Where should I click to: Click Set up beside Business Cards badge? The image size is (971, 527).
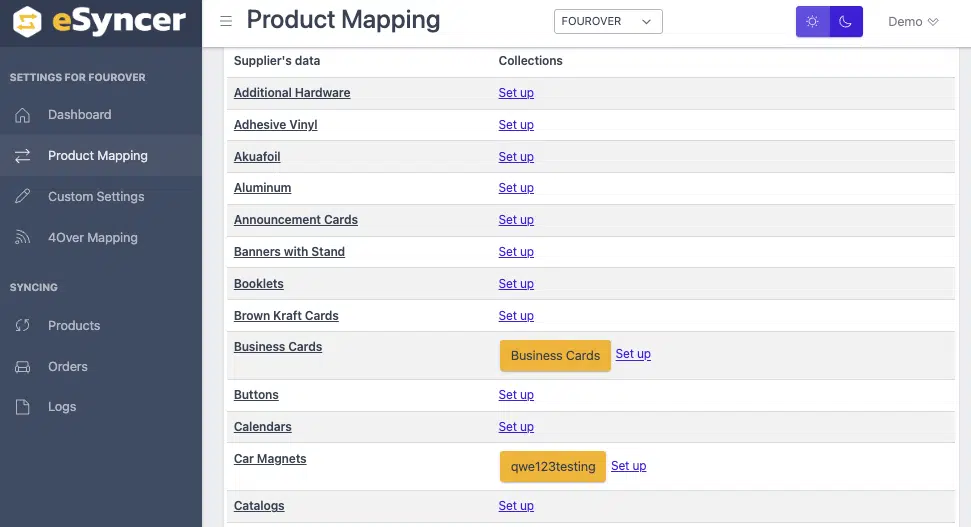[633, 354]
